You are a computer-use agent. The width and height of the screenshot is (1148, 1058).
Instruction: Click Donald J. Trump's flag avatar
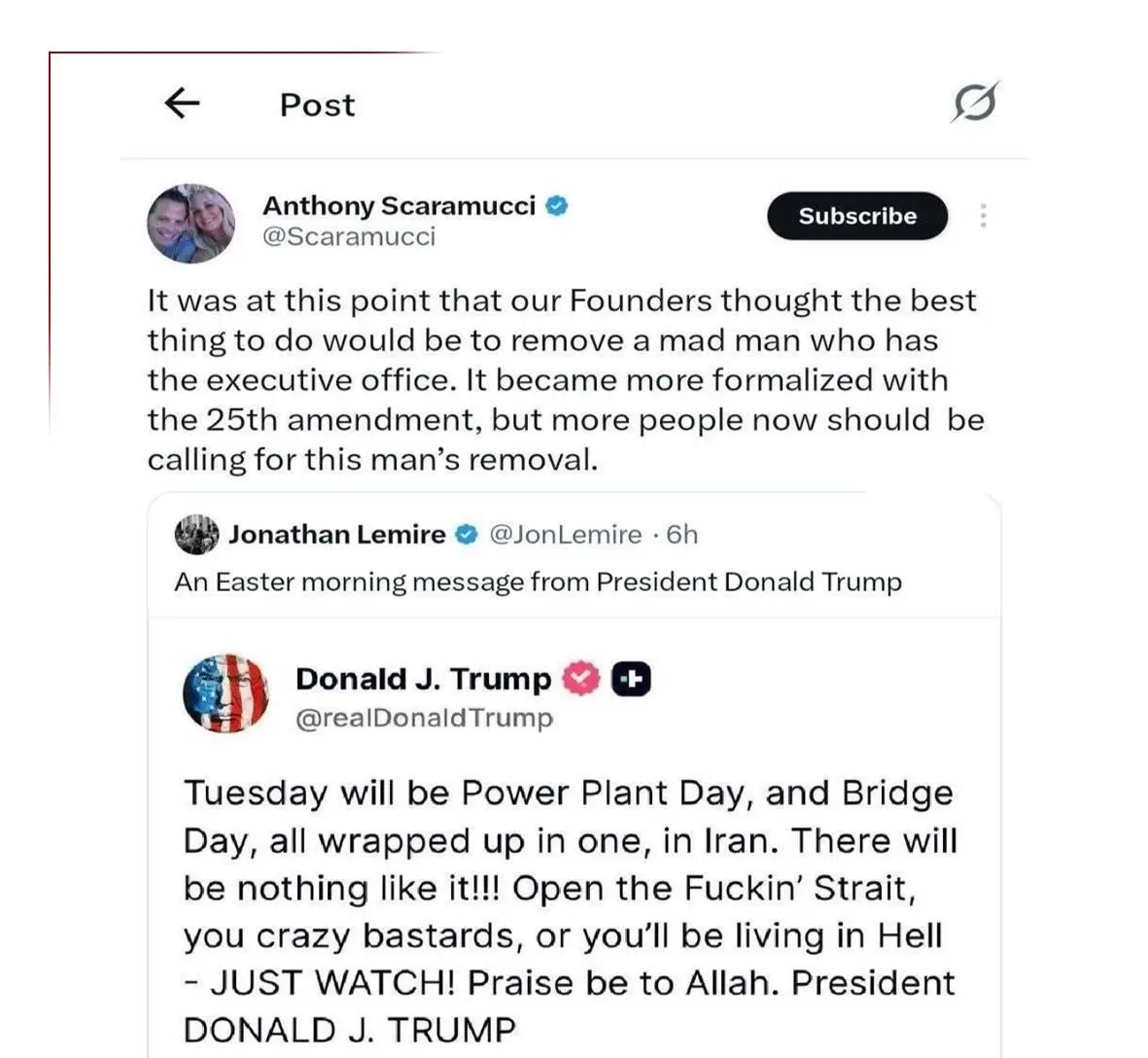[x=226, y=693]
